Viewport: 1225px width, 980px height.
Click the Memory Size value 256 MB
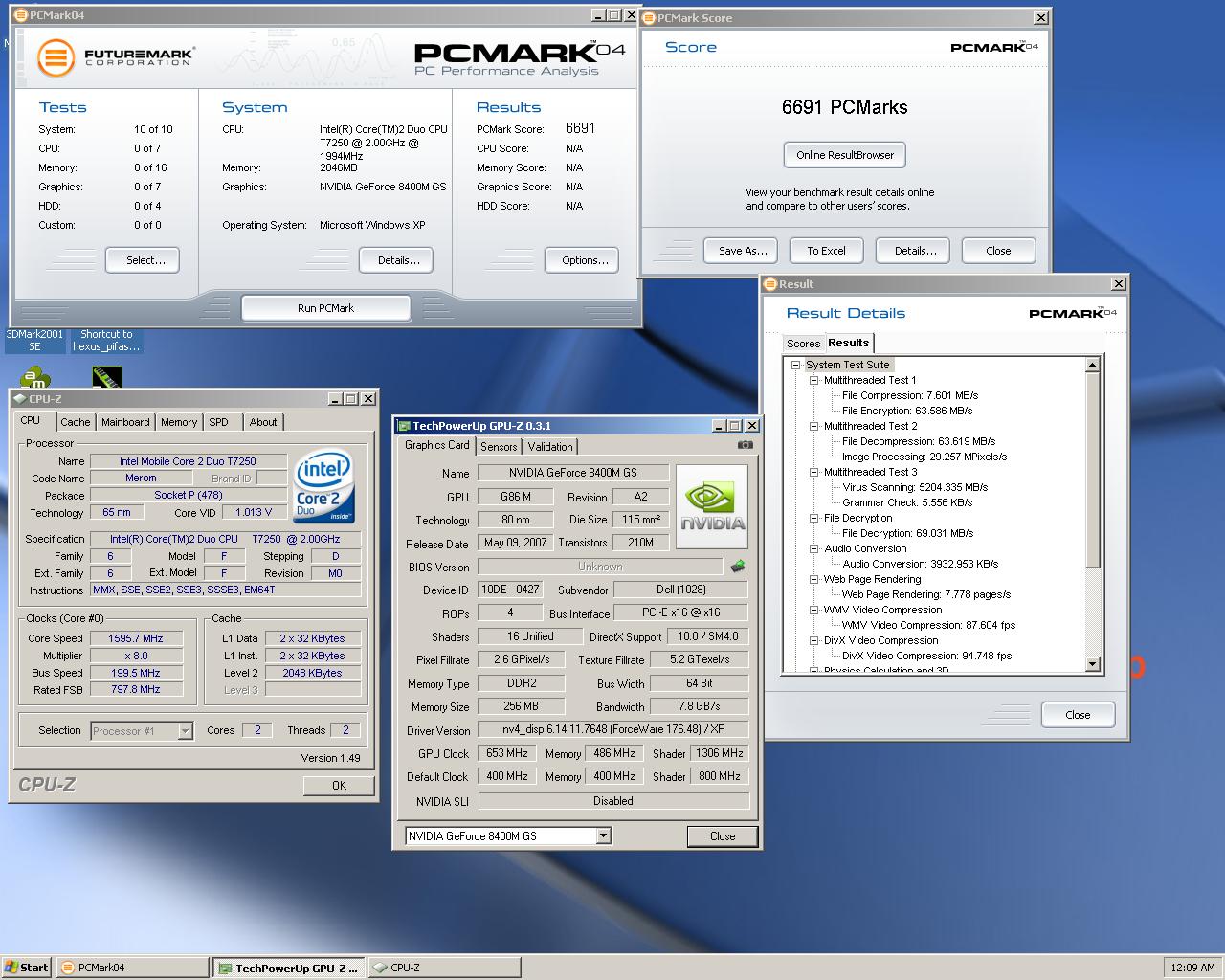tap(521, 706)
